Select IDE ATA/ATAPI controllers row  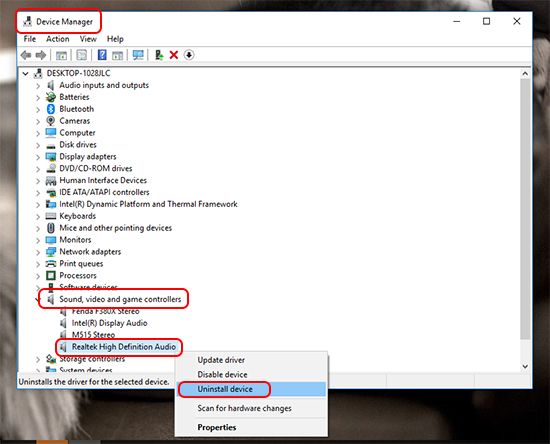tap(104, 192)
